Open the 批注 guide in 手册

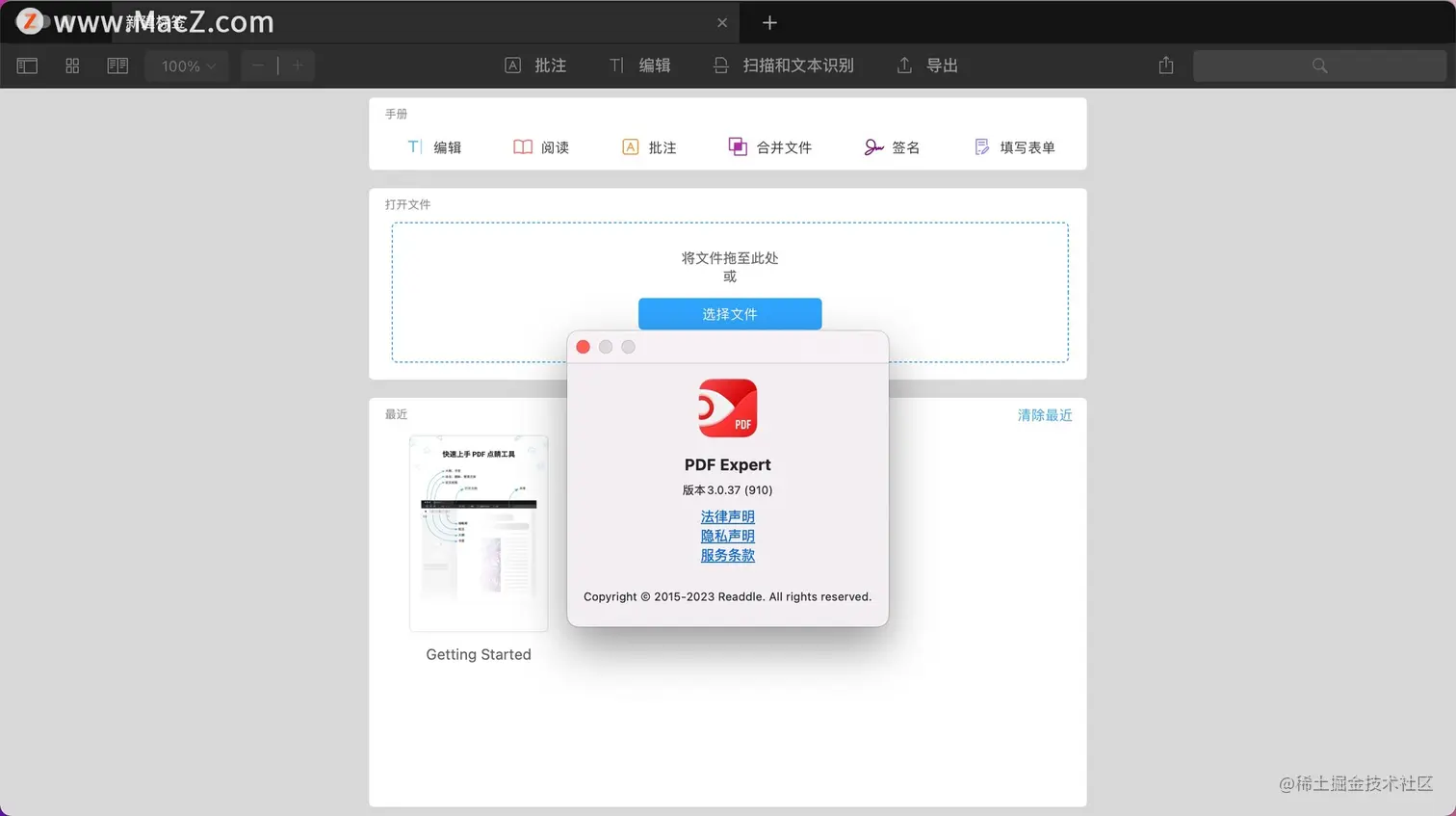[649, 147]
